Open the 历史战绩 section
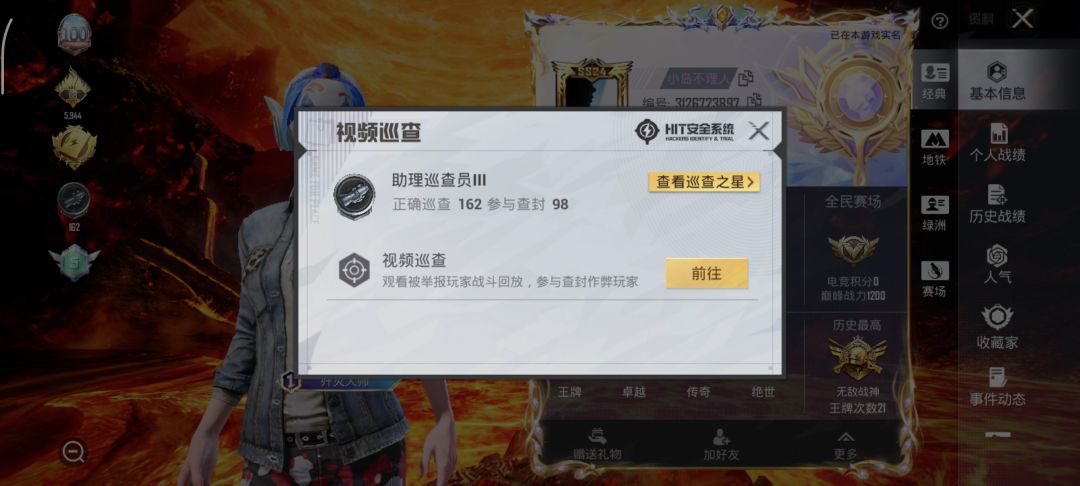 pyautogui.click(x=997, y=204)
